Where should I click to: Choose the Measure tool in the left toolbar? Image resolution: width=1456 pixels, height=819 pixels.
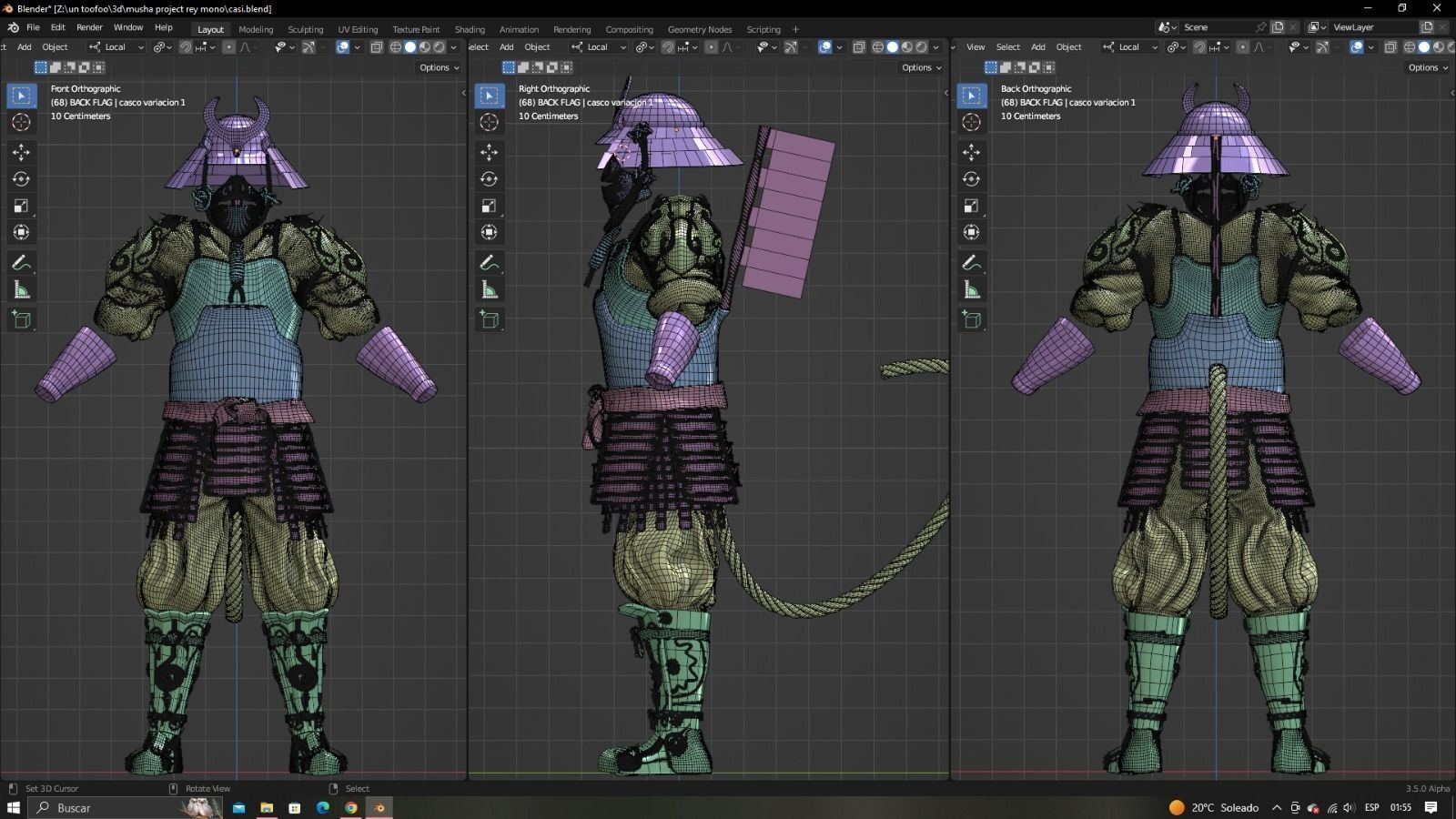tap(21, 289)
